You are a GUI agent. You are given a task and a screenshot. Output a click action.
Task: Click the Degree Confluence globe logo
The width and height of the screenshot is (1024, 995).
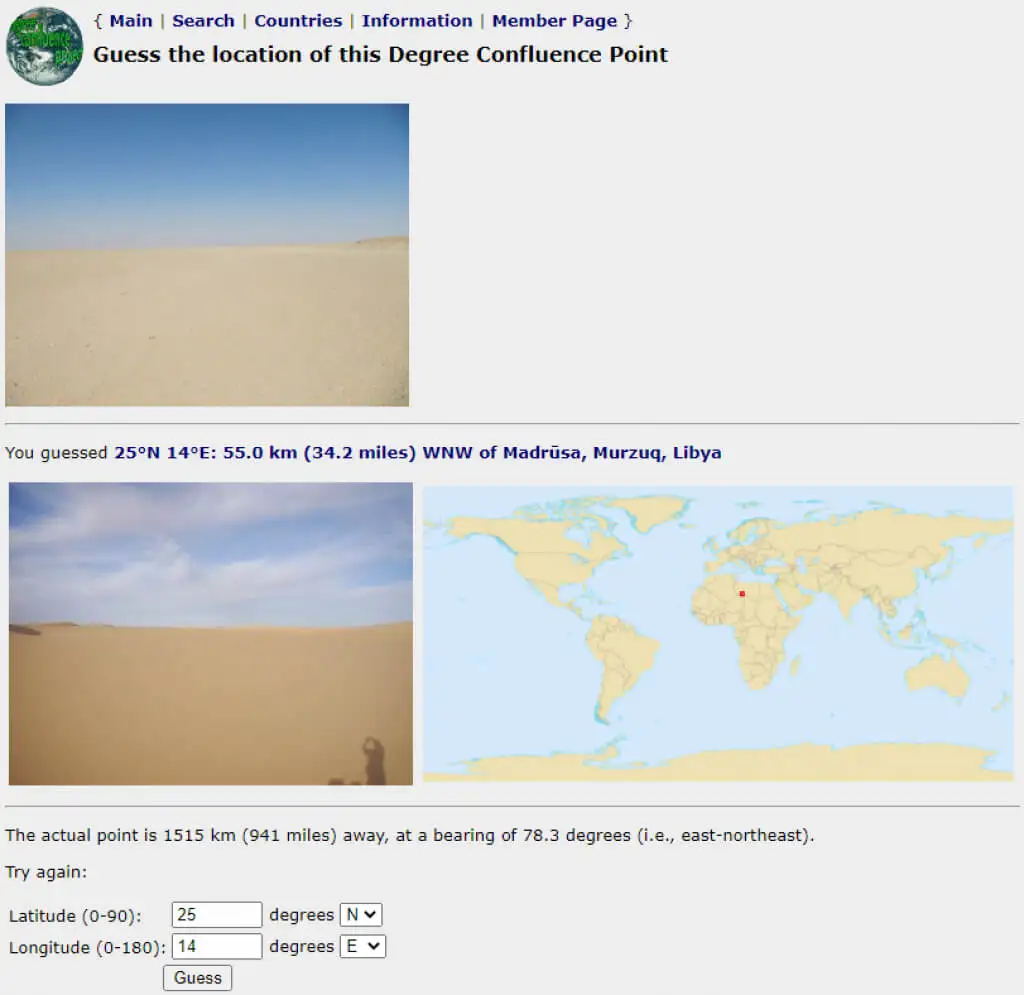(44, 46)
